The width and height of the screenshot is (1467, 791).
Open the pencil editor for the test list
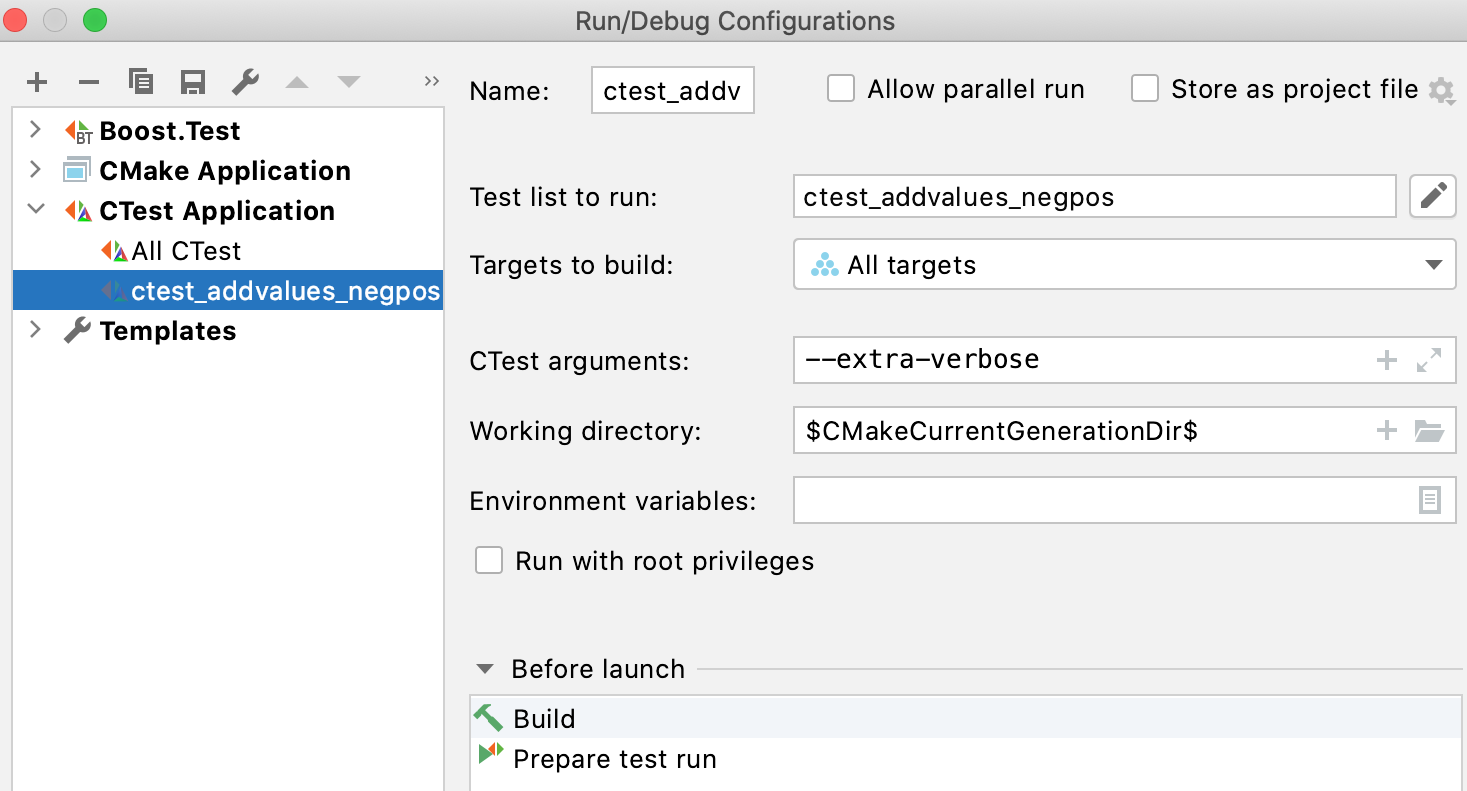pyautogui.click(x=1432, y=196)
